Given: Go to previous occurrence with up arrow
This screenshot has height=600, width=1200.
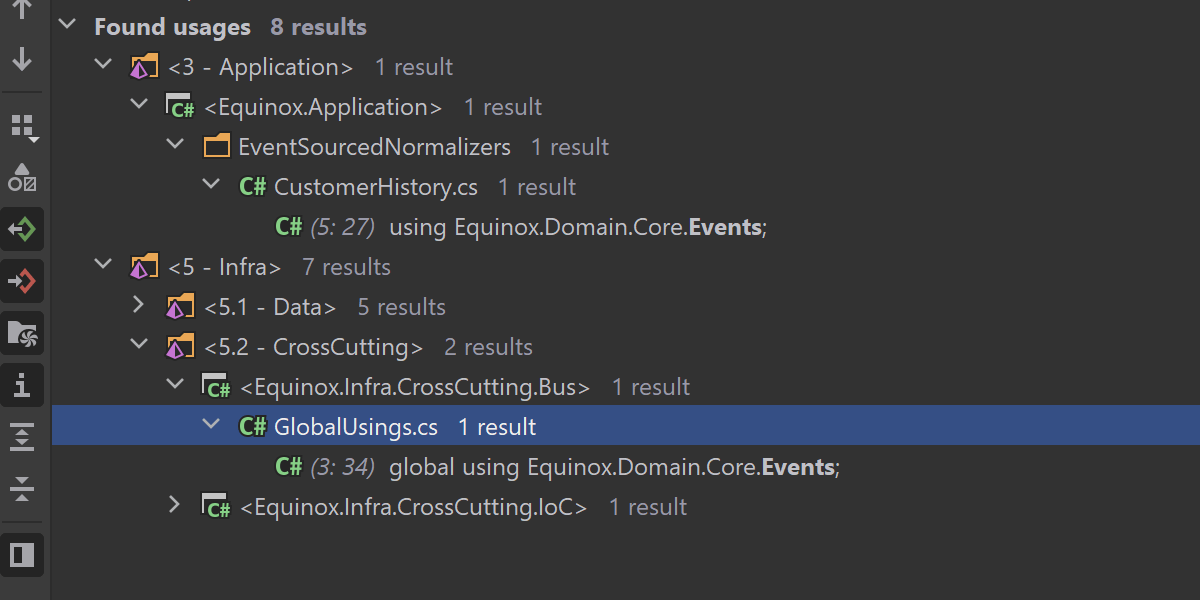Looking at the screenshot, I should tap(22, 10).
